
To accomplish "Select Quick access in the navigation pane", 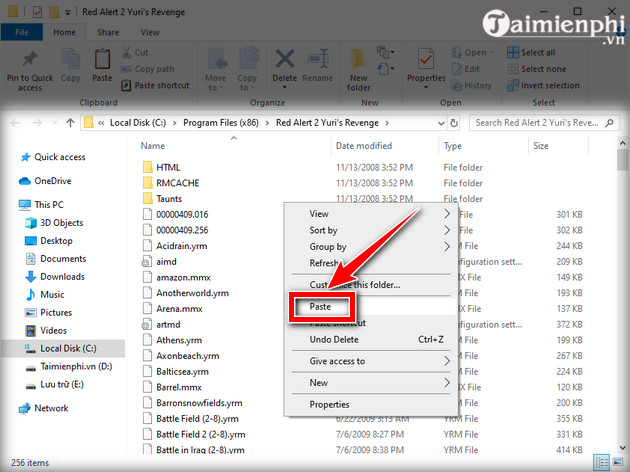I will click(53, 157).
